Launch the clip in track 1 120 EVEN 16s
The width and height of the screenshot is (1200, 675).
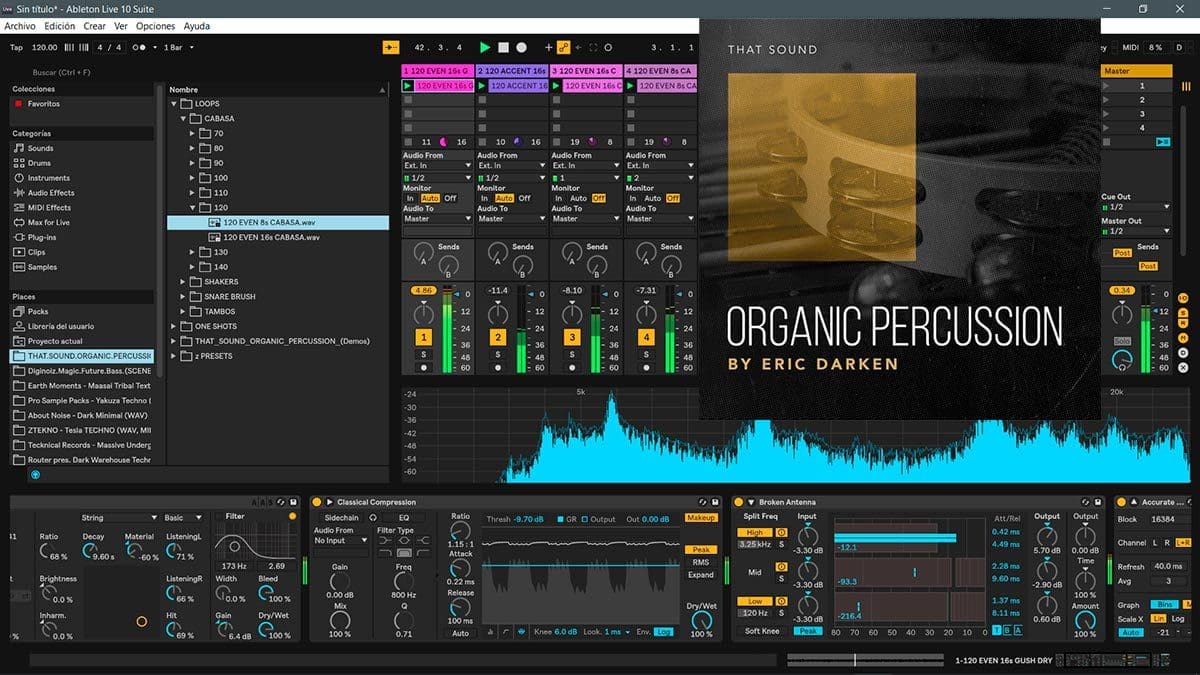407,86
